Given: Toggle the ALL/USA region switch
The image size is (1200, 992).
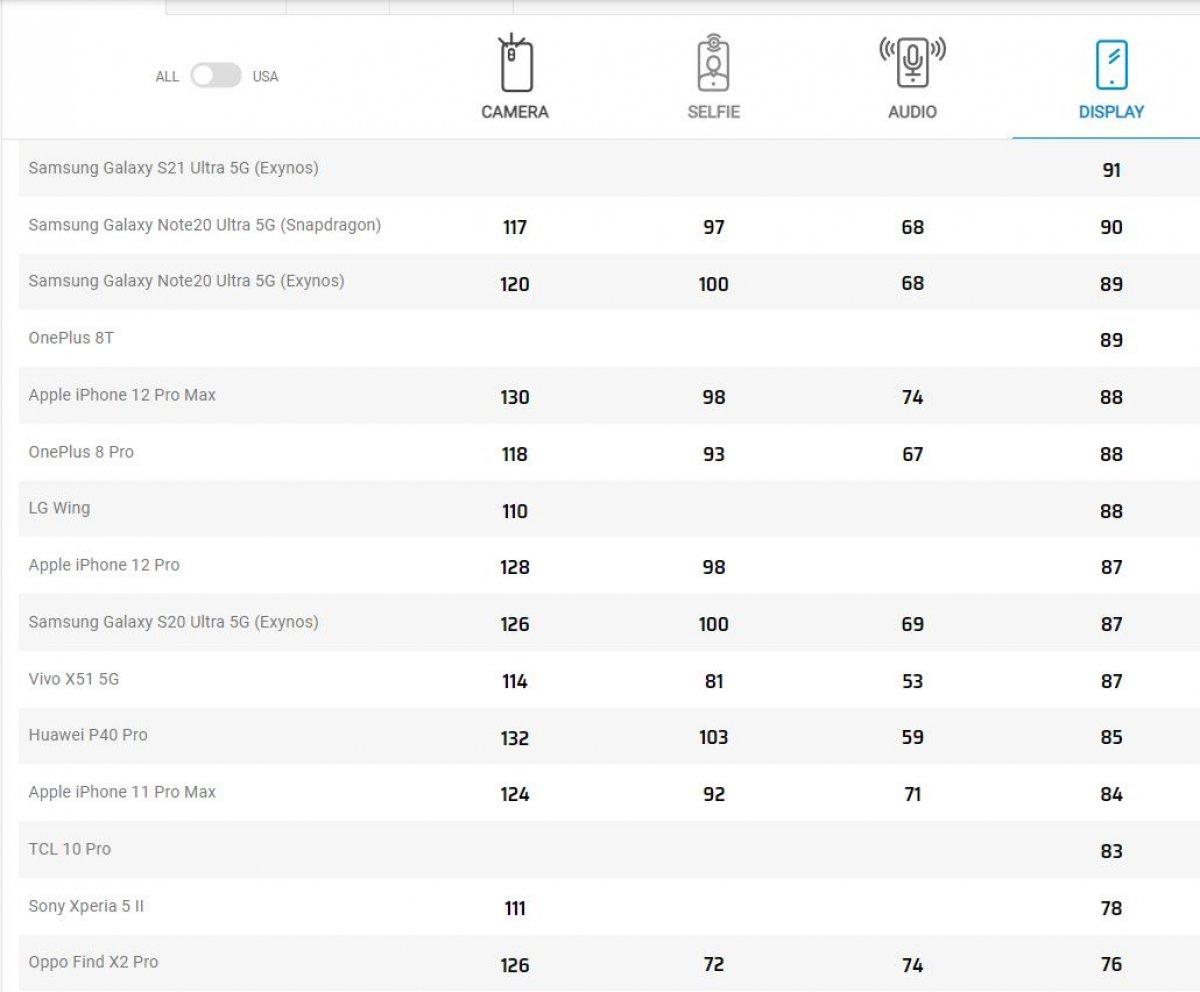Looking at the screenshot, I should (x=216, y=76).
